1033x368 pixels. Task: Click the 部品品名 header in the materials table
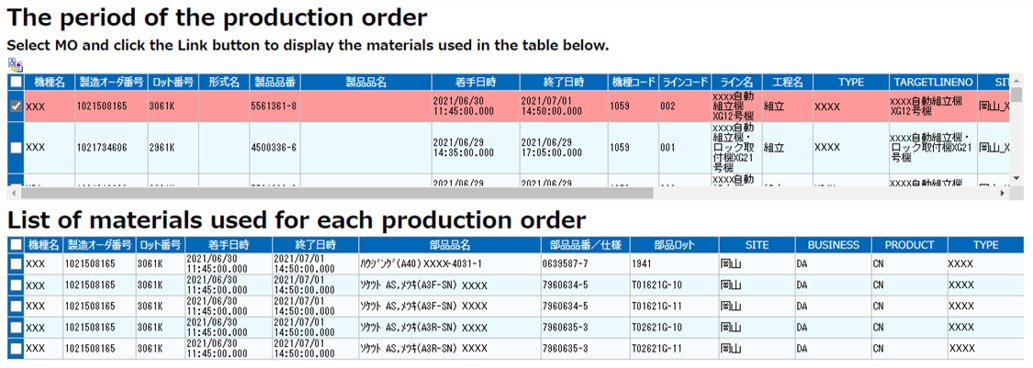(x=450, y=245)
